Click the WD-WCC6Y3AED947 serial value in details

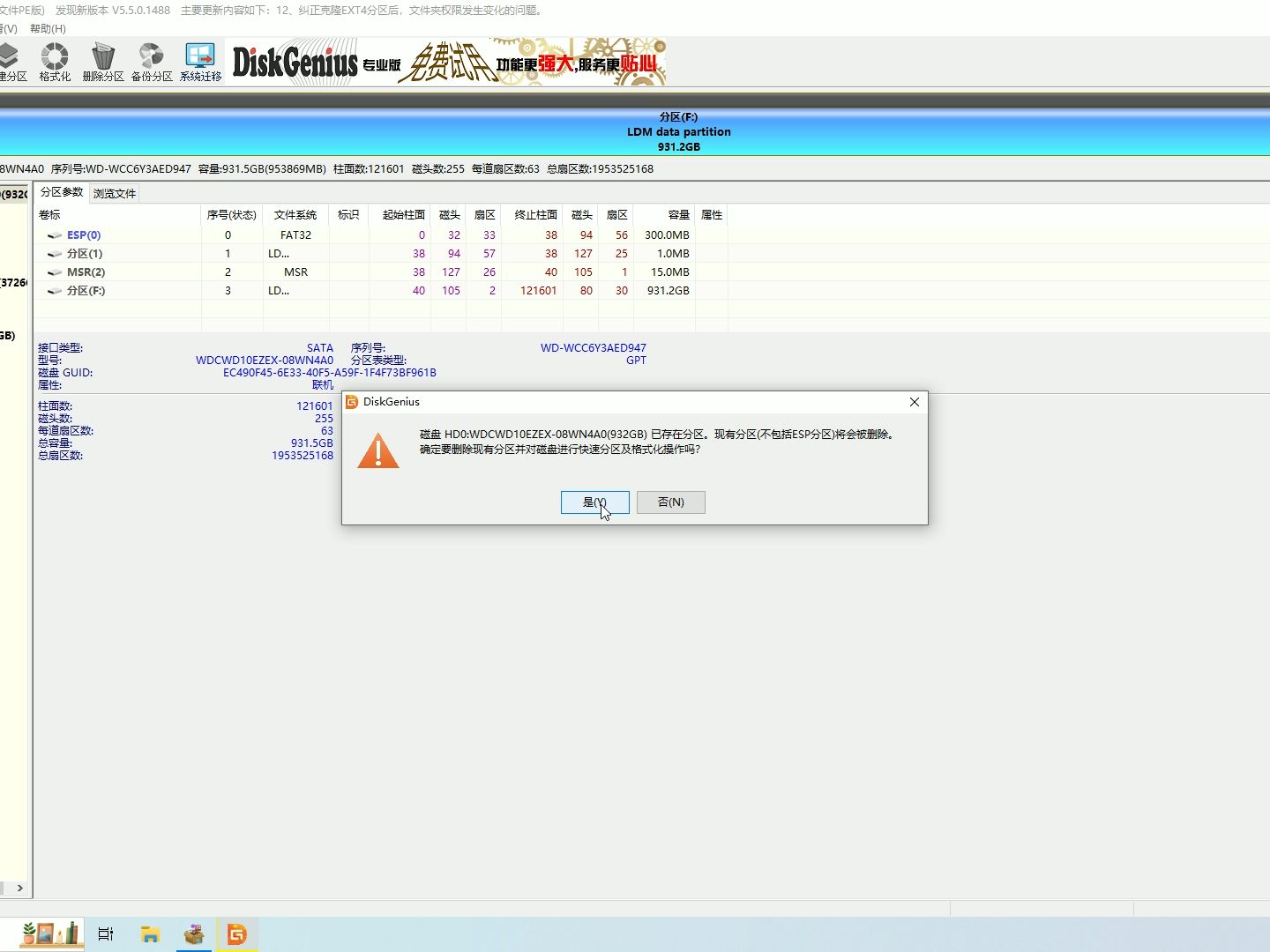(594, 348)
